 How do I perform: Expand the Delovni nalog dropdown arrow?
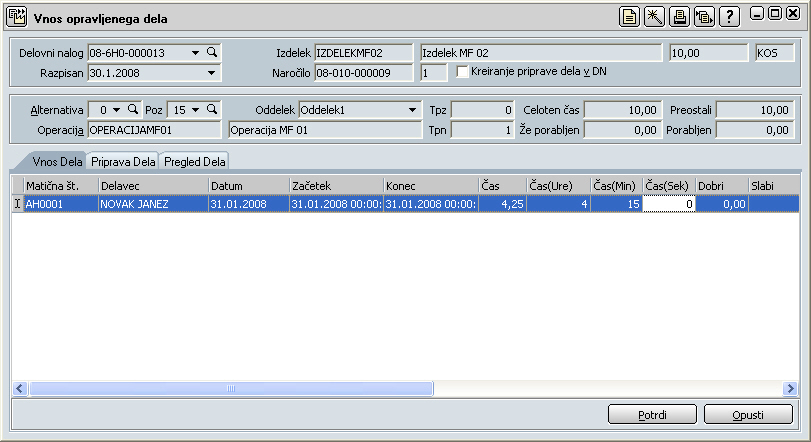pyautogui.click(x=195, y=52)
